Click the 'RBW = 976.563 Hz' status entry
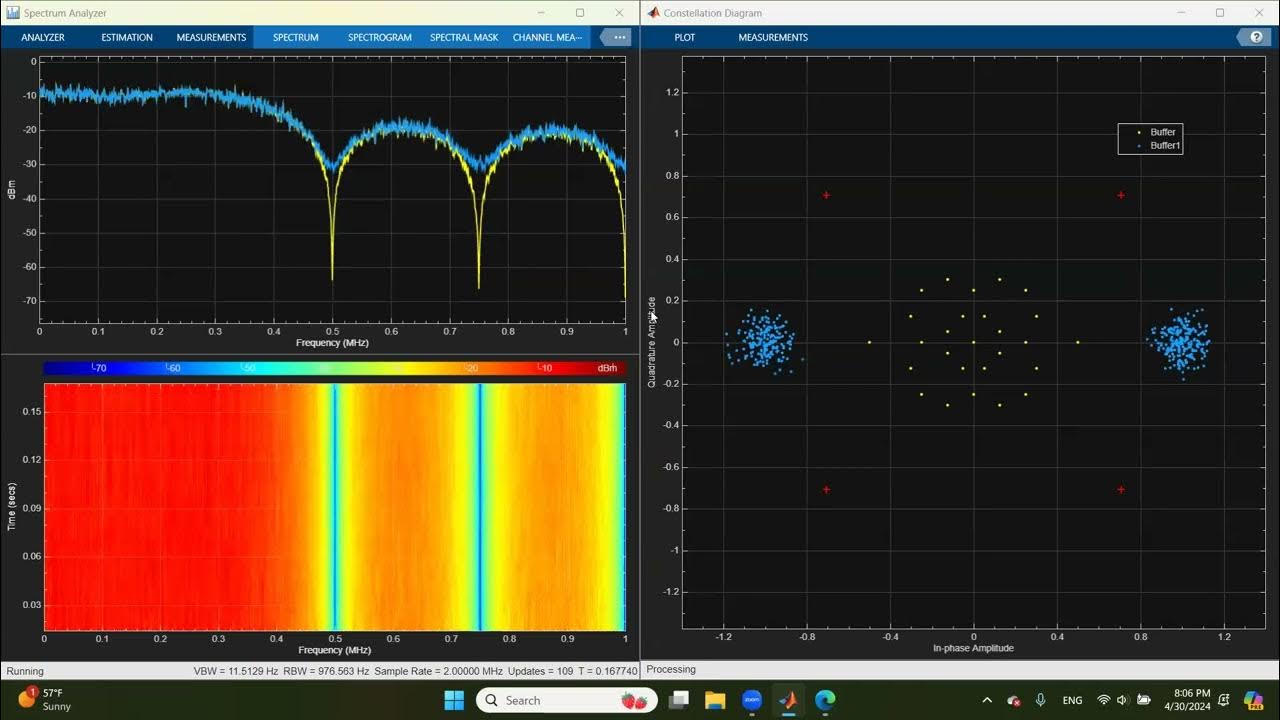This screenshot has height=720, width=1280. click(326, 671)
